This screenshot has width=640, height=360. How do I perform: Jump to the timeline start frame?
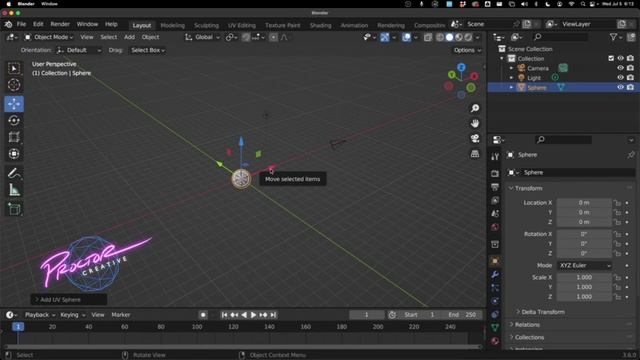tap(224, 315)
